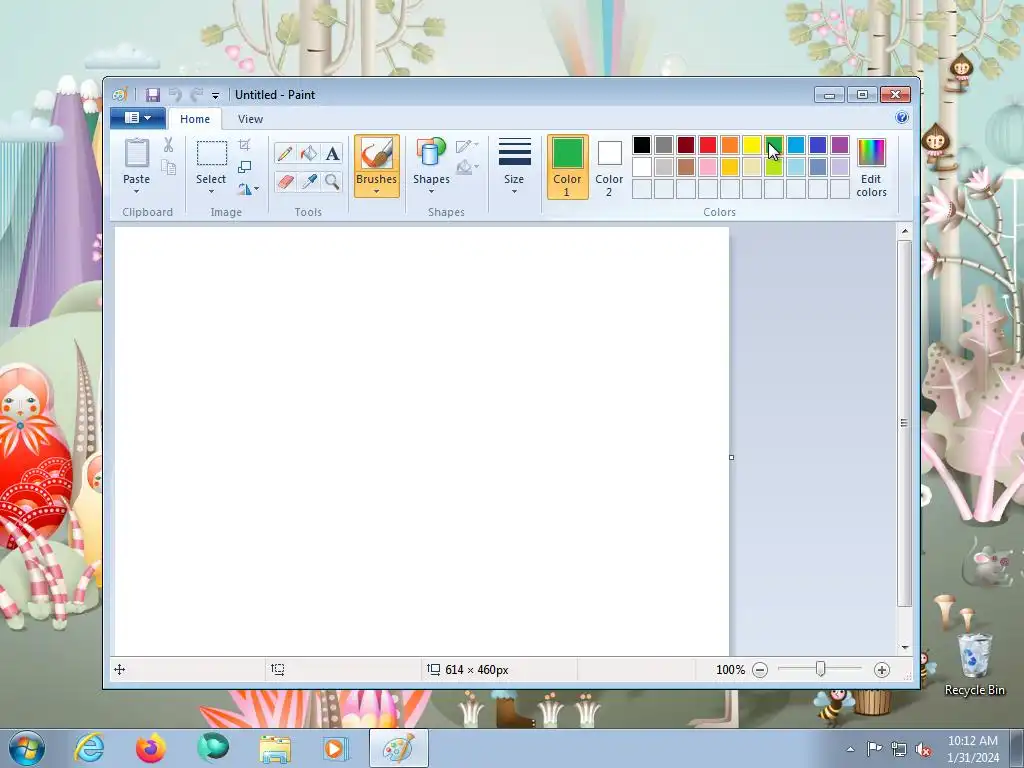Open the shape Outline dropdown

(467, 146)
